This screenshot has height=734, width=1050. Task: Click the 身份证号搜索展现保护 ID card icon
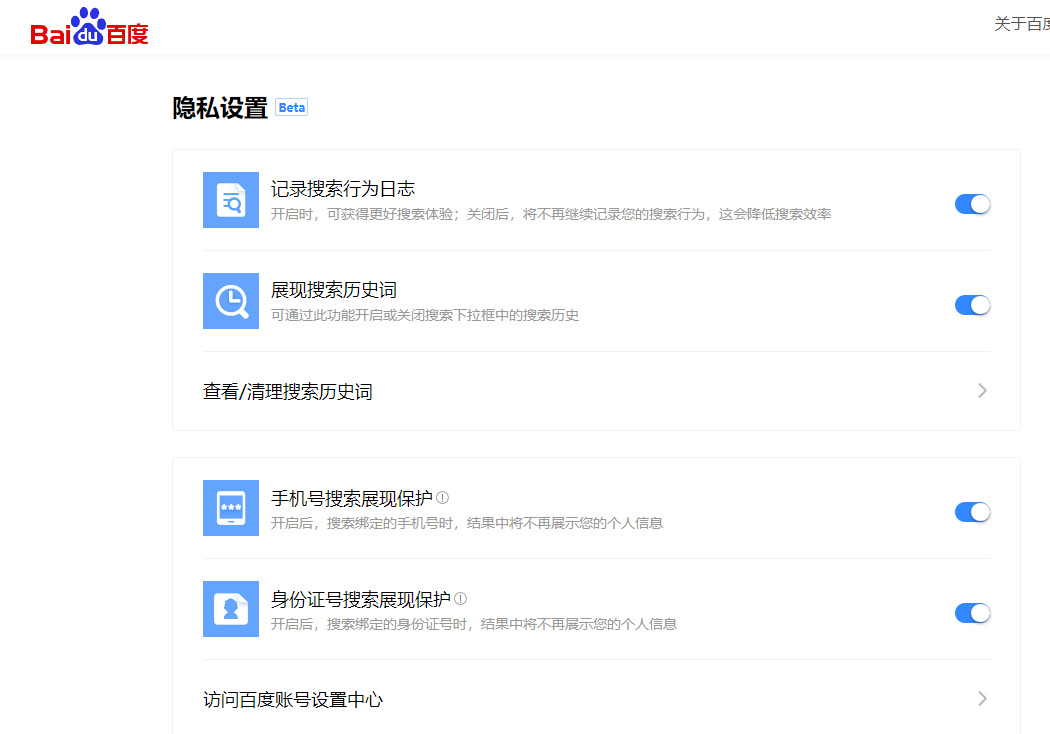click(231, 609)
